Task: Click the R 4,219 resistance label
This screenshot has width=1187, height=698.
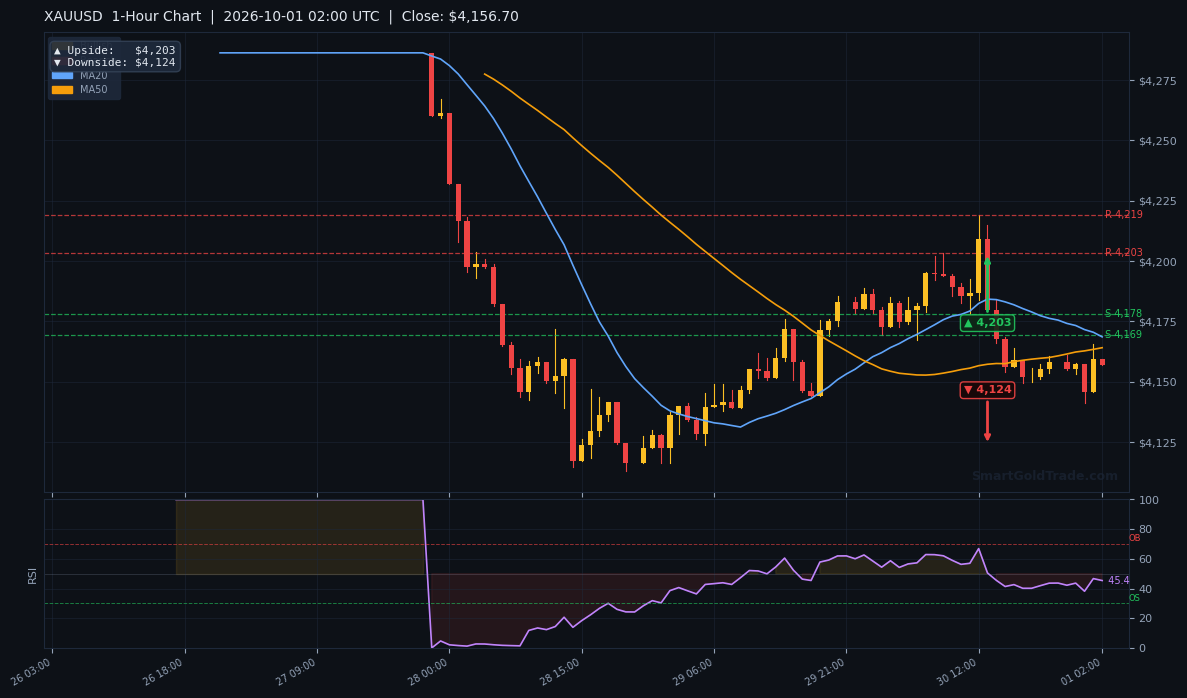Action: [x=1123, y=214]
